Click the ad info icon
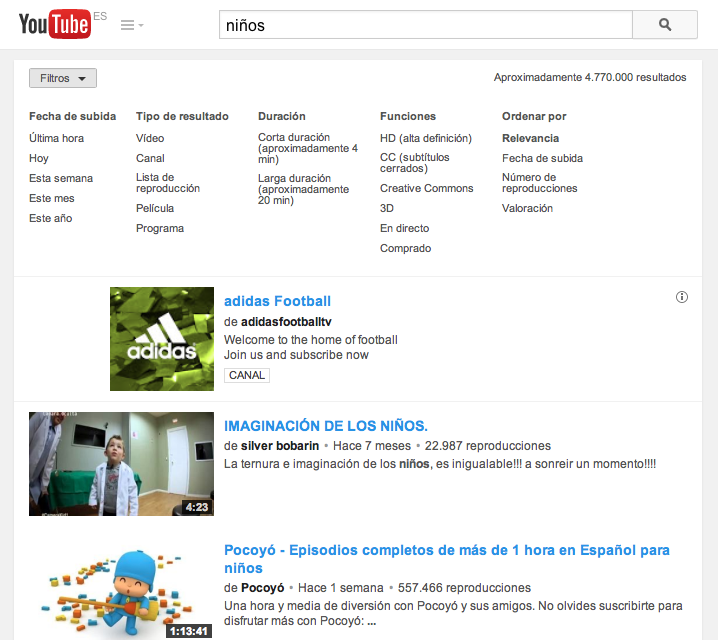Viewport: 718px width, 640px height. point(682,297)
